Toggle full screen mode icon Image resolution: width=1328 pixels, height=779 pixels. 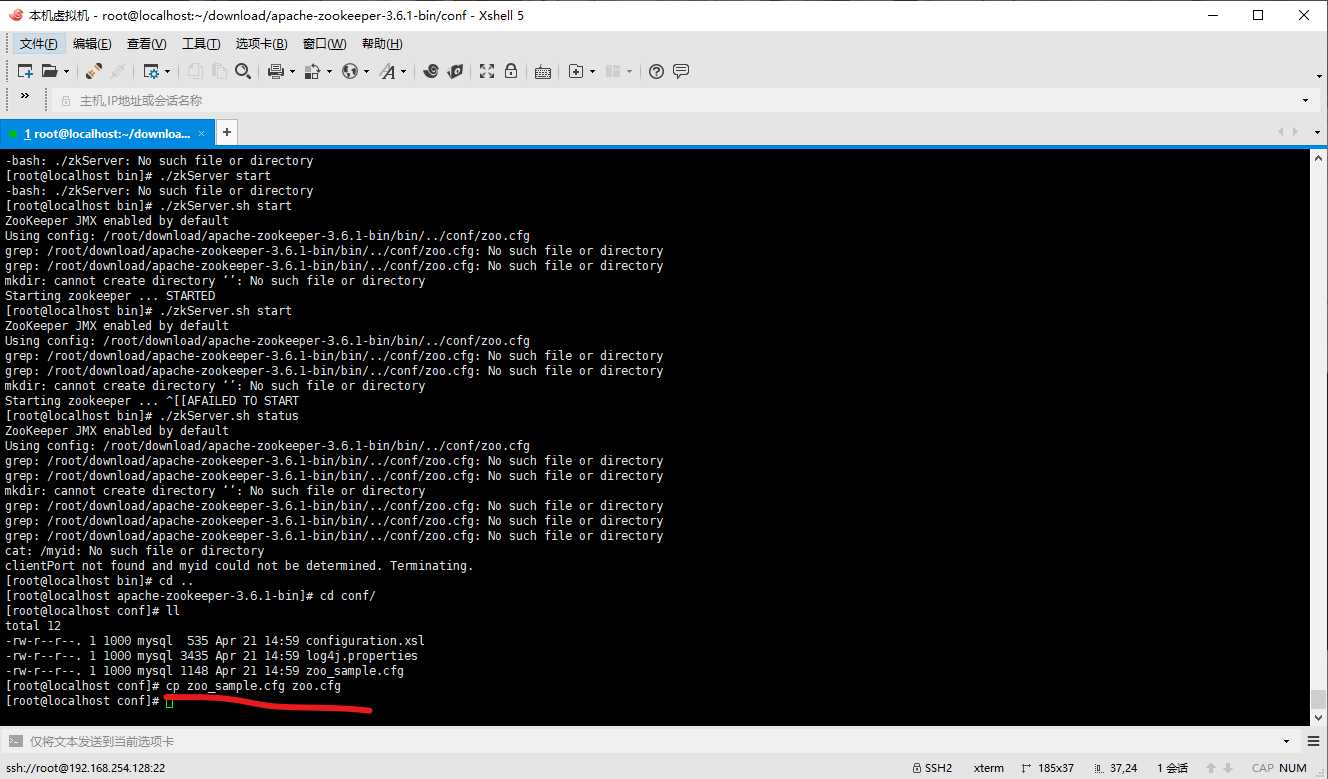tap(487, 71)
